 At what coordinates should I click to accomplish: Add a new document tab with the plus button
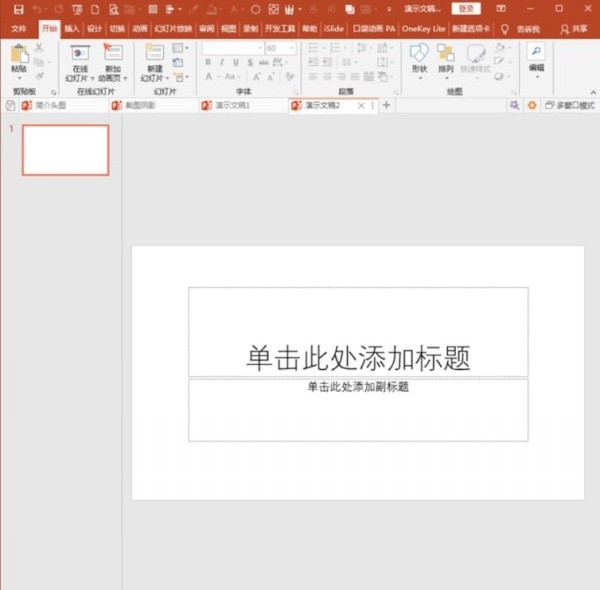click(386, 105)
